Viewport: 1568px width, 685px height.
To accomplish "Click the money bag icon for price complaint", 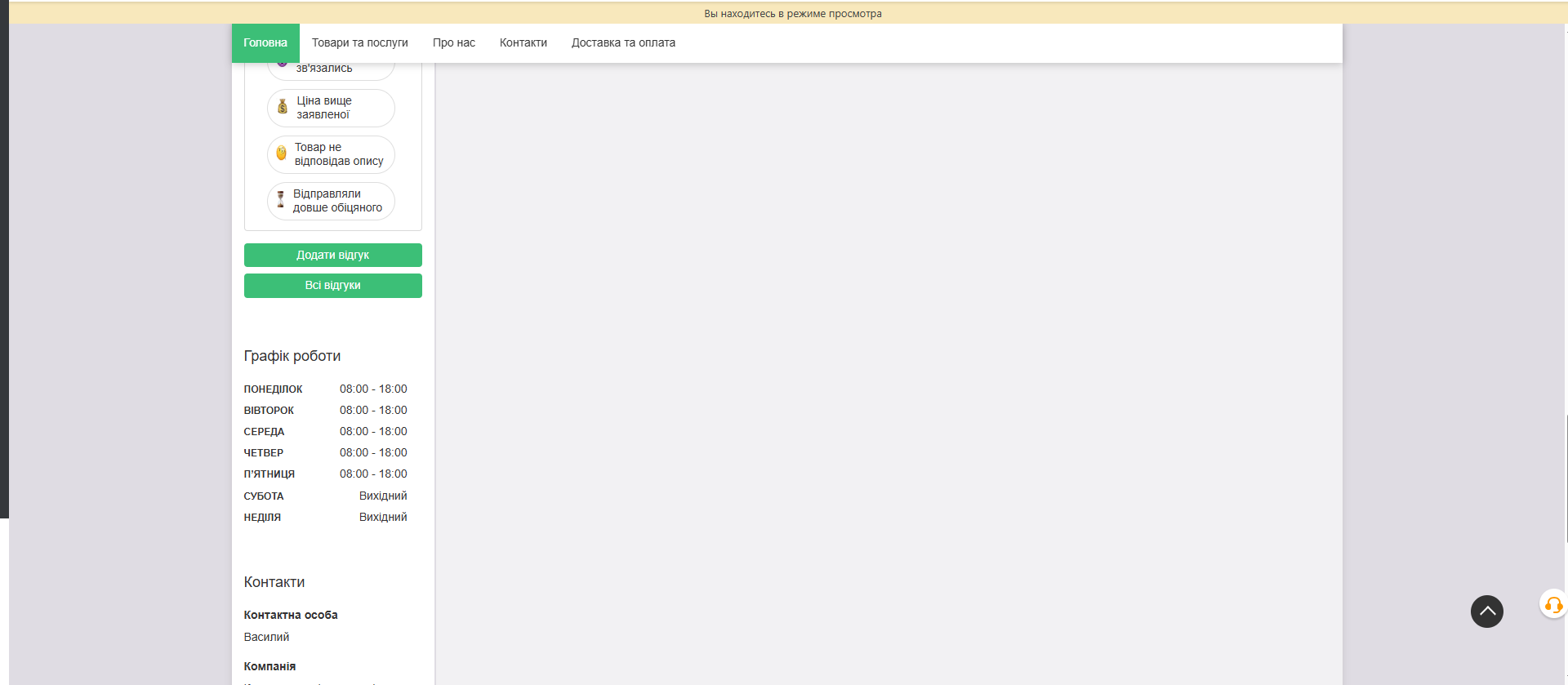I will 283,107.
